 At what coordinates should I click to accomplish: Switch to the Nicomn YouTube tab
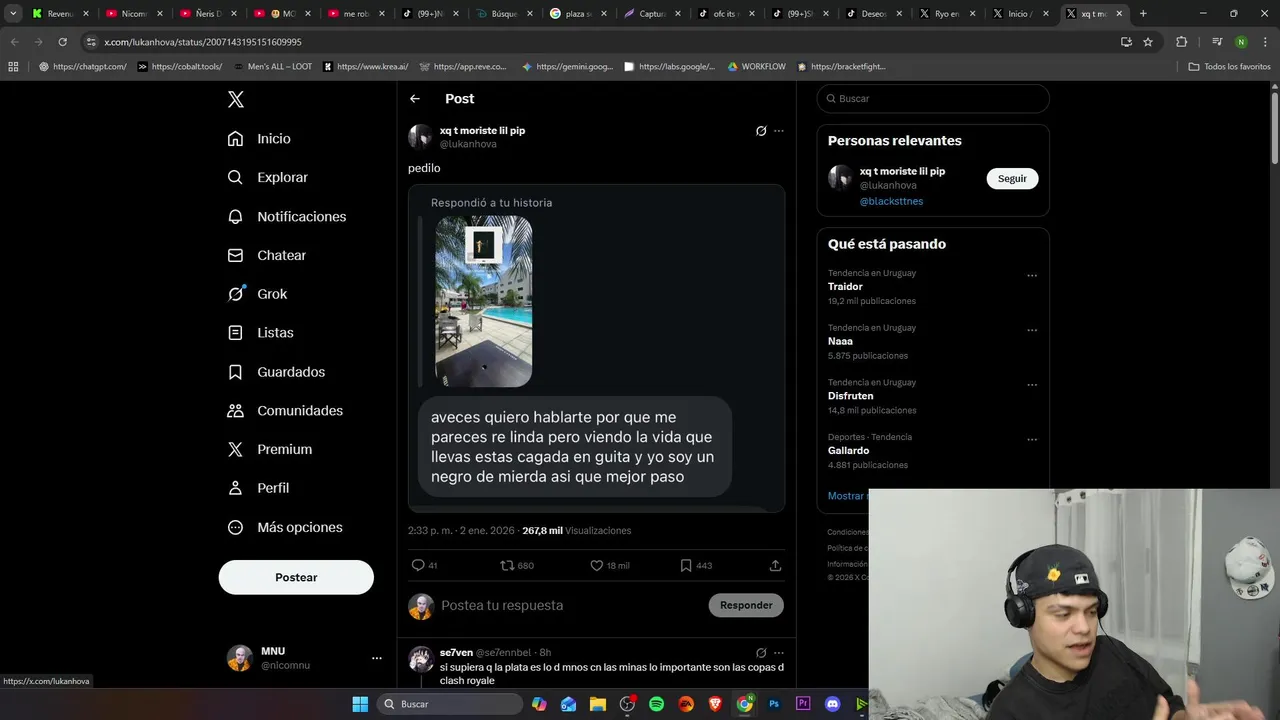click(134, 14)
